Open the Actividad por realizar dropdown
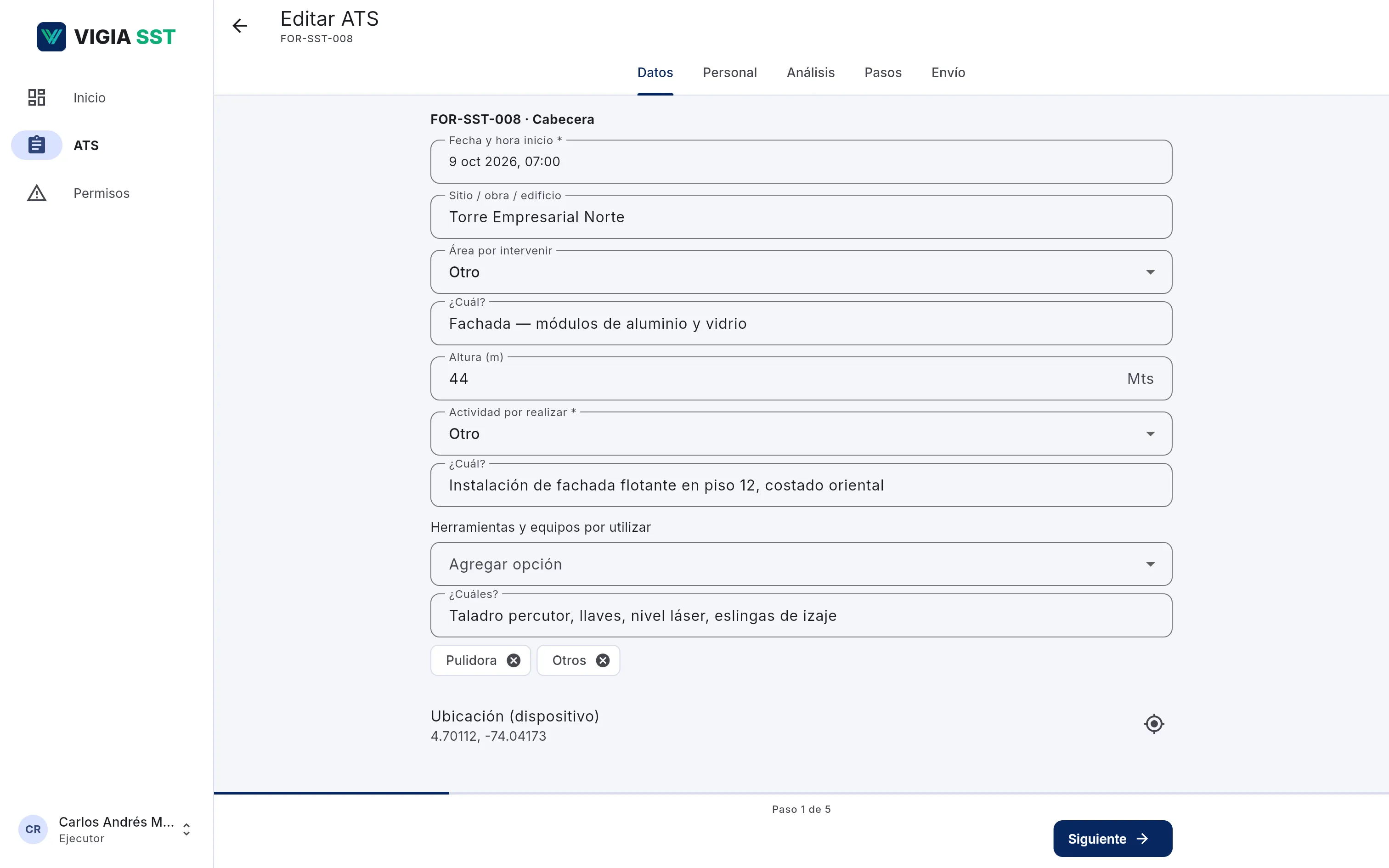 [x=801, y=434]
